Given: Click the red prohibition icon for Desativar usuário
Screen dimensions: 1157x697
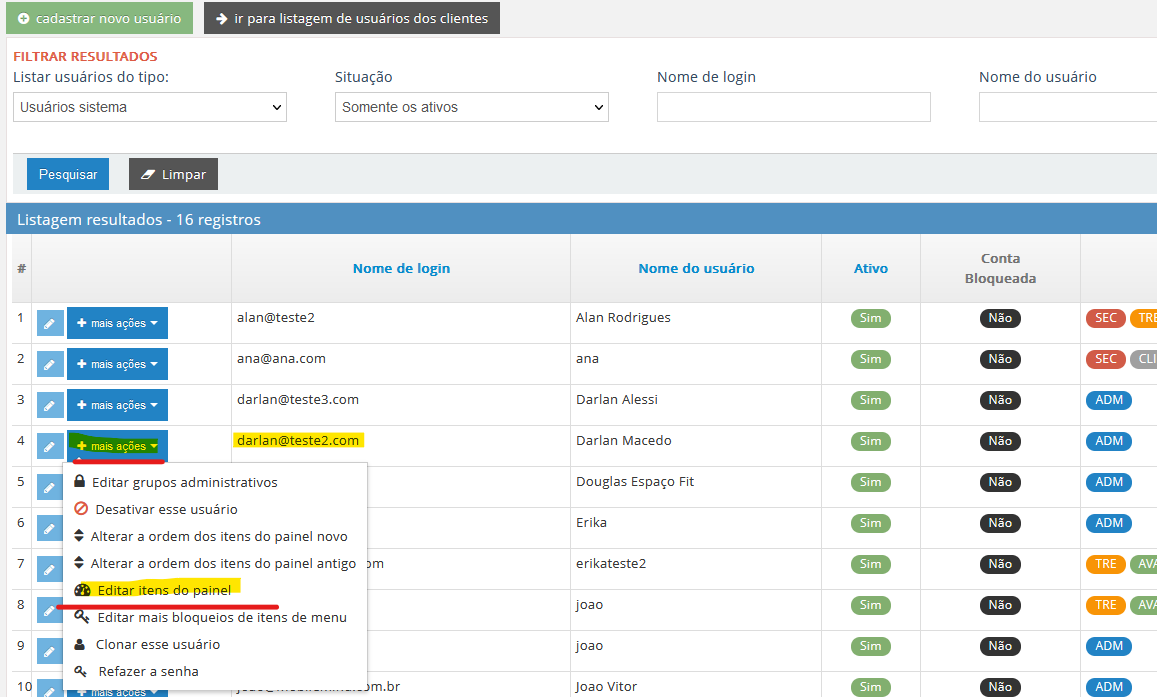Looking at the screenshot, I should click(x=81, y=509).
